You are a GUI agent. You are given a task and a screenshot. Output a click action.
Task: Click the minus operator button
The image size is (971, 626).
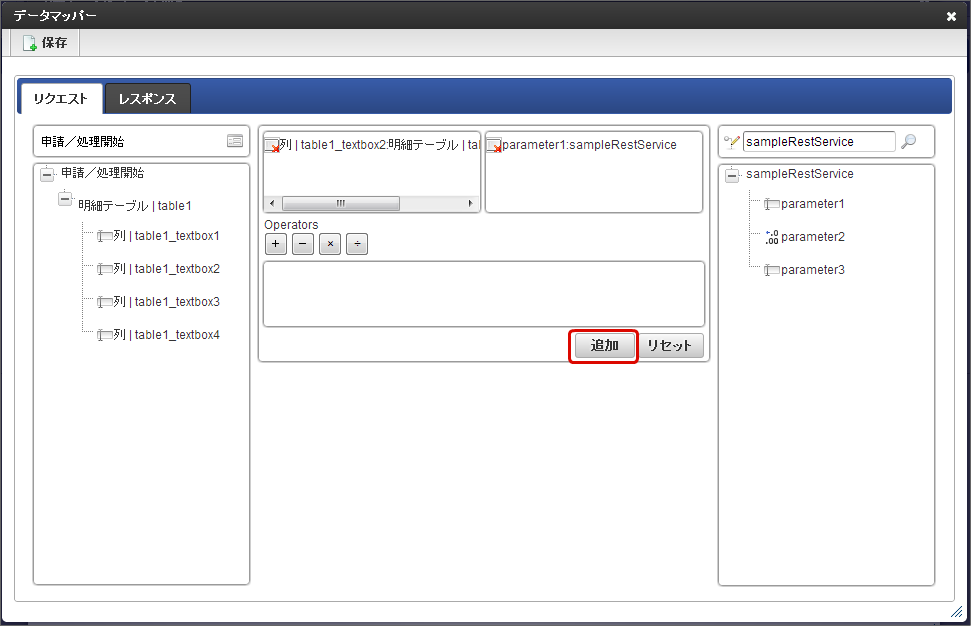click(303, 244)
